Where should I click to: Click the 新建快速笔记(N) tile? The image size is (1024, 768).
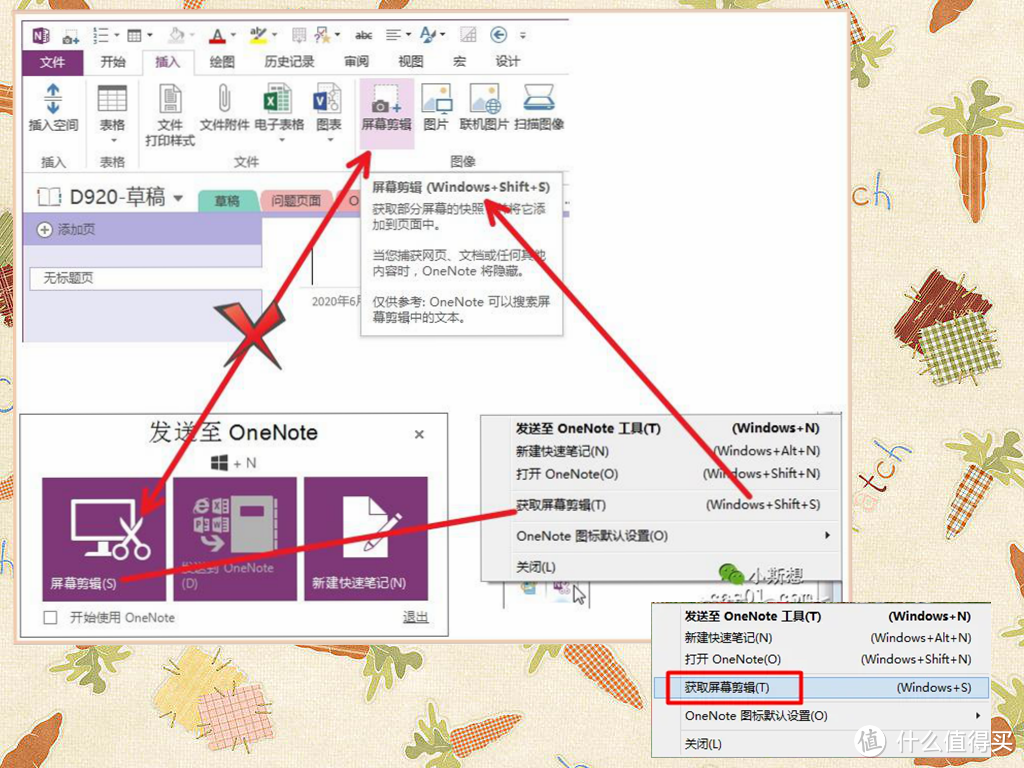[x=366, y=539]
